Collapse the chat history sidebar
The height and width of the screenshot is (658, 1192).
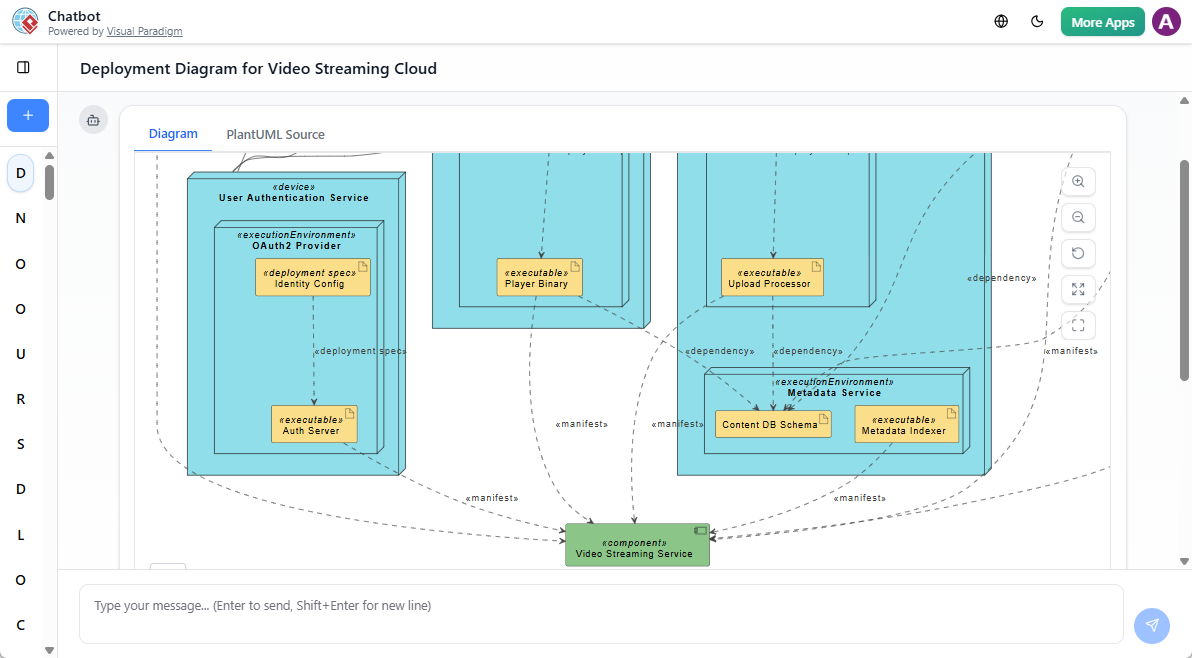pyautogui.click(x=25, y=67)
